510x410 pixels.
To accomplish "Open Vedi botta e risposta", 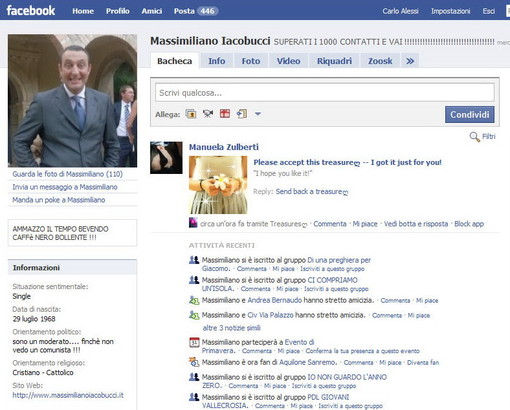I will pyautogui.click(x=416, y=224).
